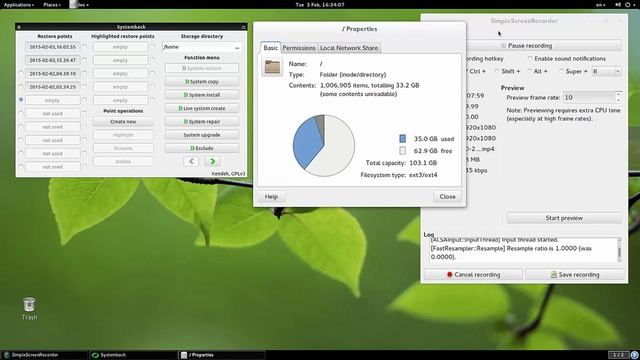Viewport: 640px width, 360px height.
Task: Enable sound notifications checkbox
Action: pyautogui.click(x=530, y=59)
